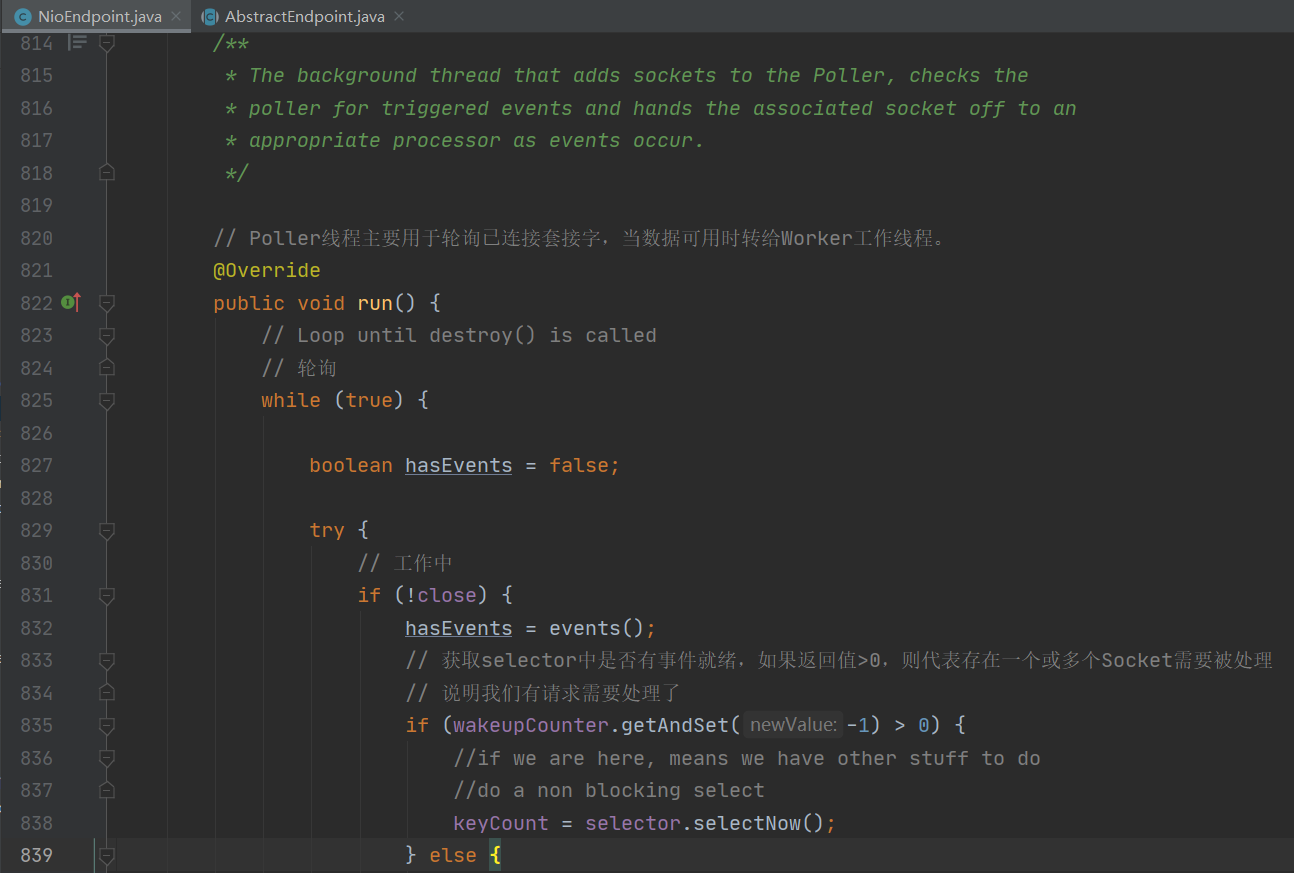Click the newValue: parameter inlay hint
1294x873 pixels.
pos(793,725)
